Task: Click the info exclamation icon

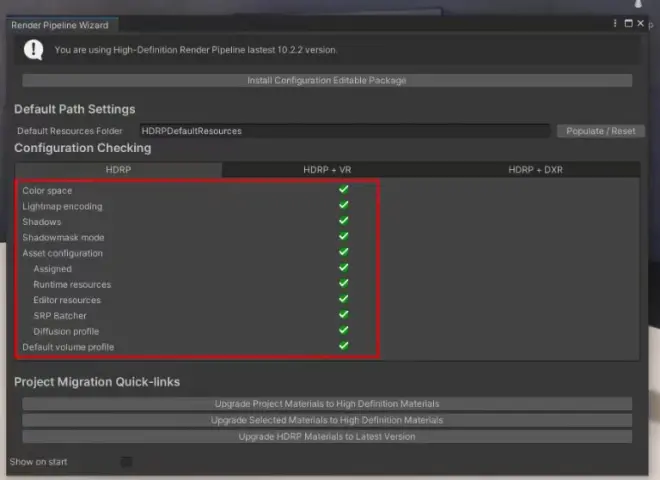Action: click(x=34, y=50)
